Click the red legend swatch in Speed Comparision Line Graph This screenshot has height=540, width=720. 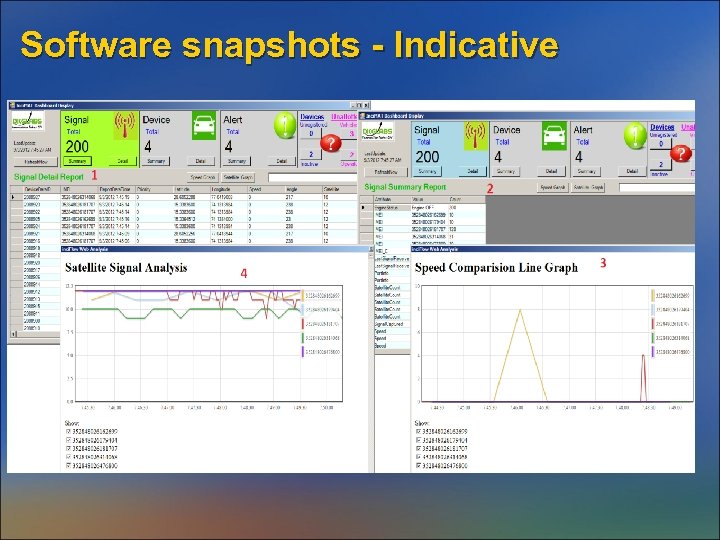653,323
